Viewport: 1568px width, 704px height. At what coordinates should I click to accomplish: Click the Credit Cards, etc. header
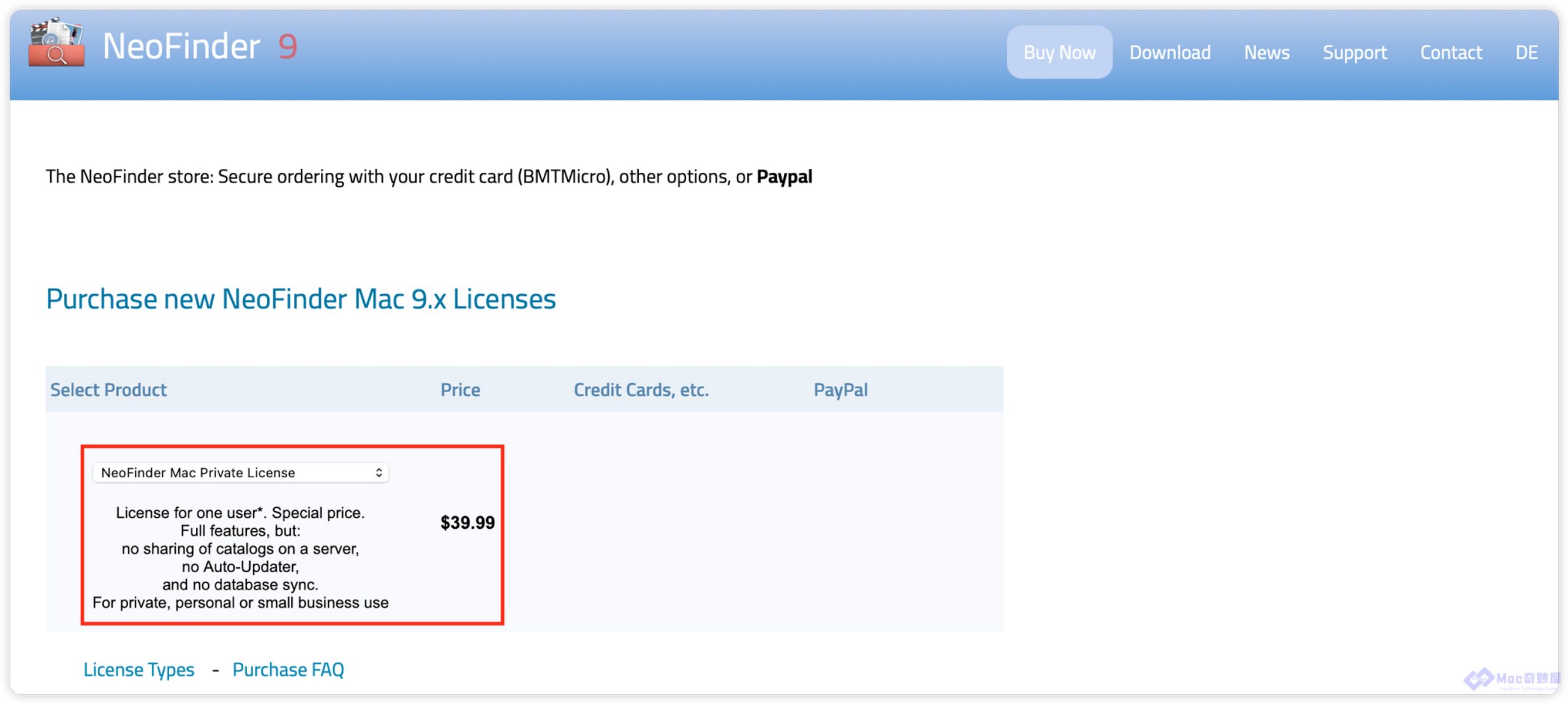pos(641,390)
